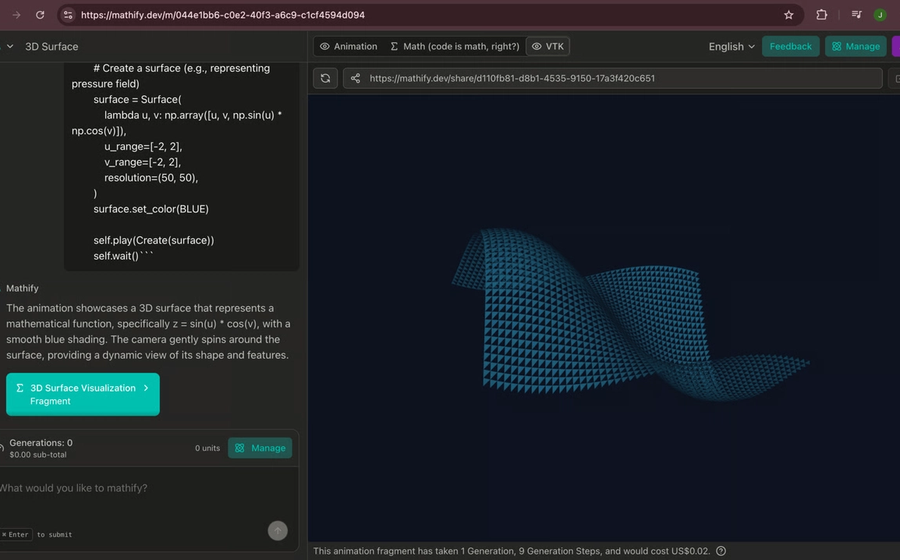Open the help icon after cost US$0.02
Image resolution: width=900 pixels, height=560 pixels.
[x=721, y=551]
